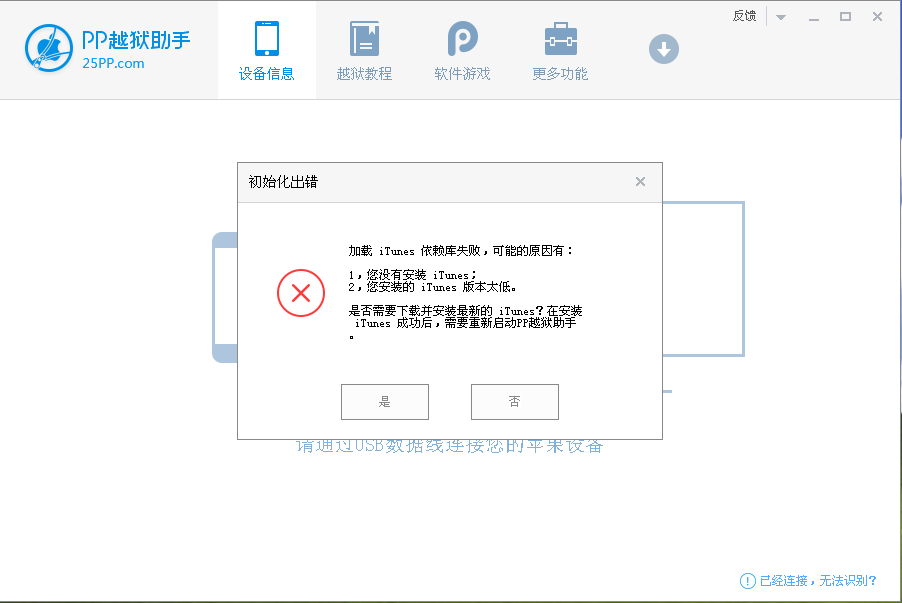Open the 反馈 feedback menu
Screen dimensions: 902x603
[743, 16]
